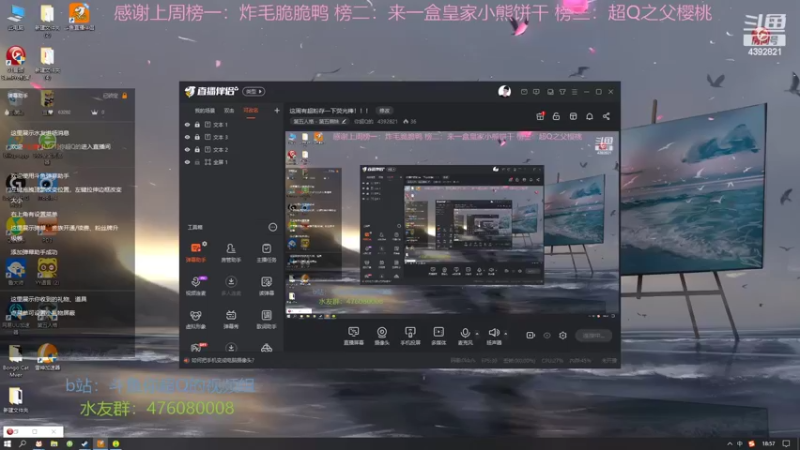800x450 pixels.
Task: Open the toolbox more options circle
Action: pos(272,227)
